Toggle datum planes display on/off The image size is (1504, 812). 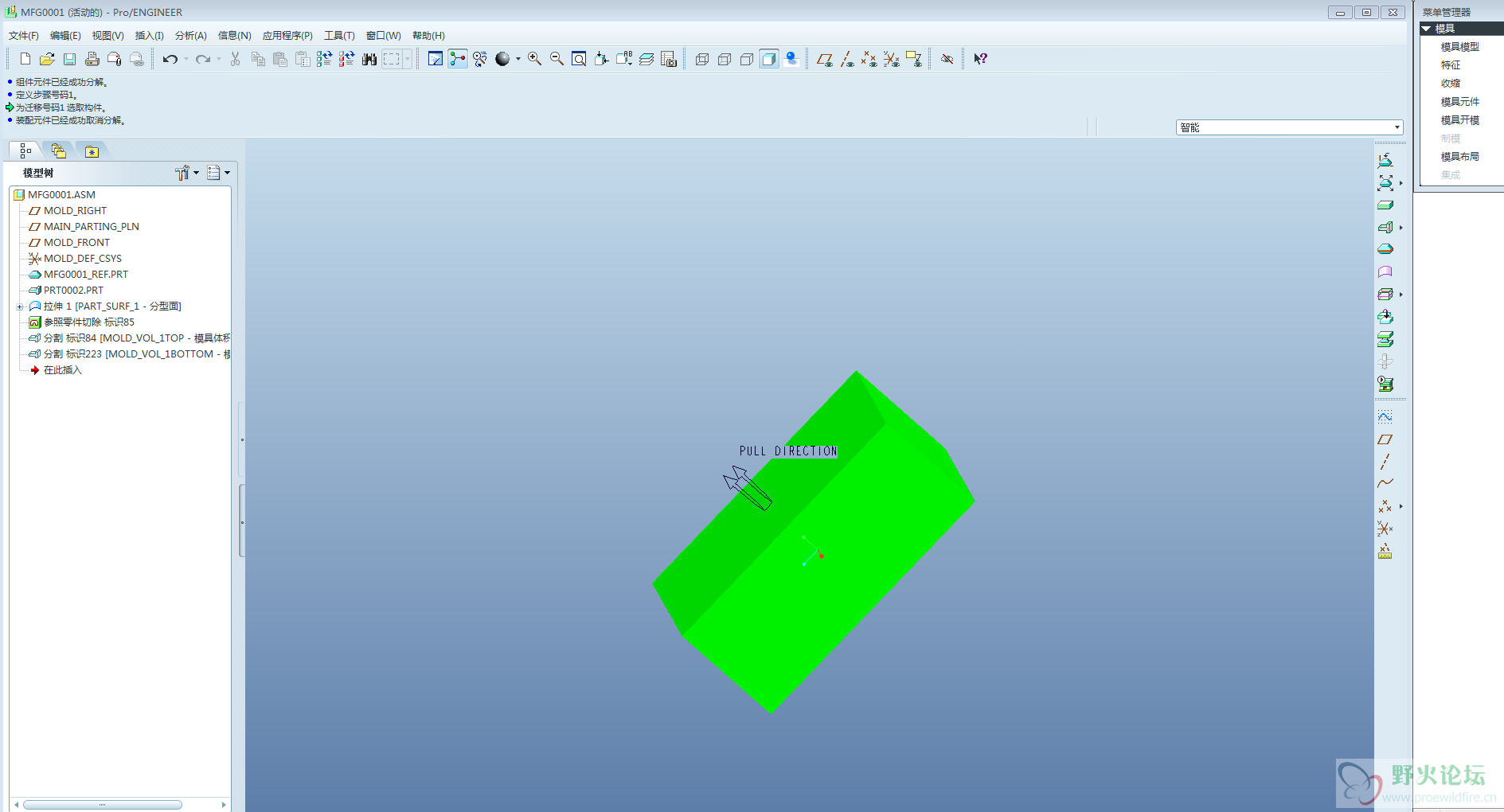[x=824, y=59]
